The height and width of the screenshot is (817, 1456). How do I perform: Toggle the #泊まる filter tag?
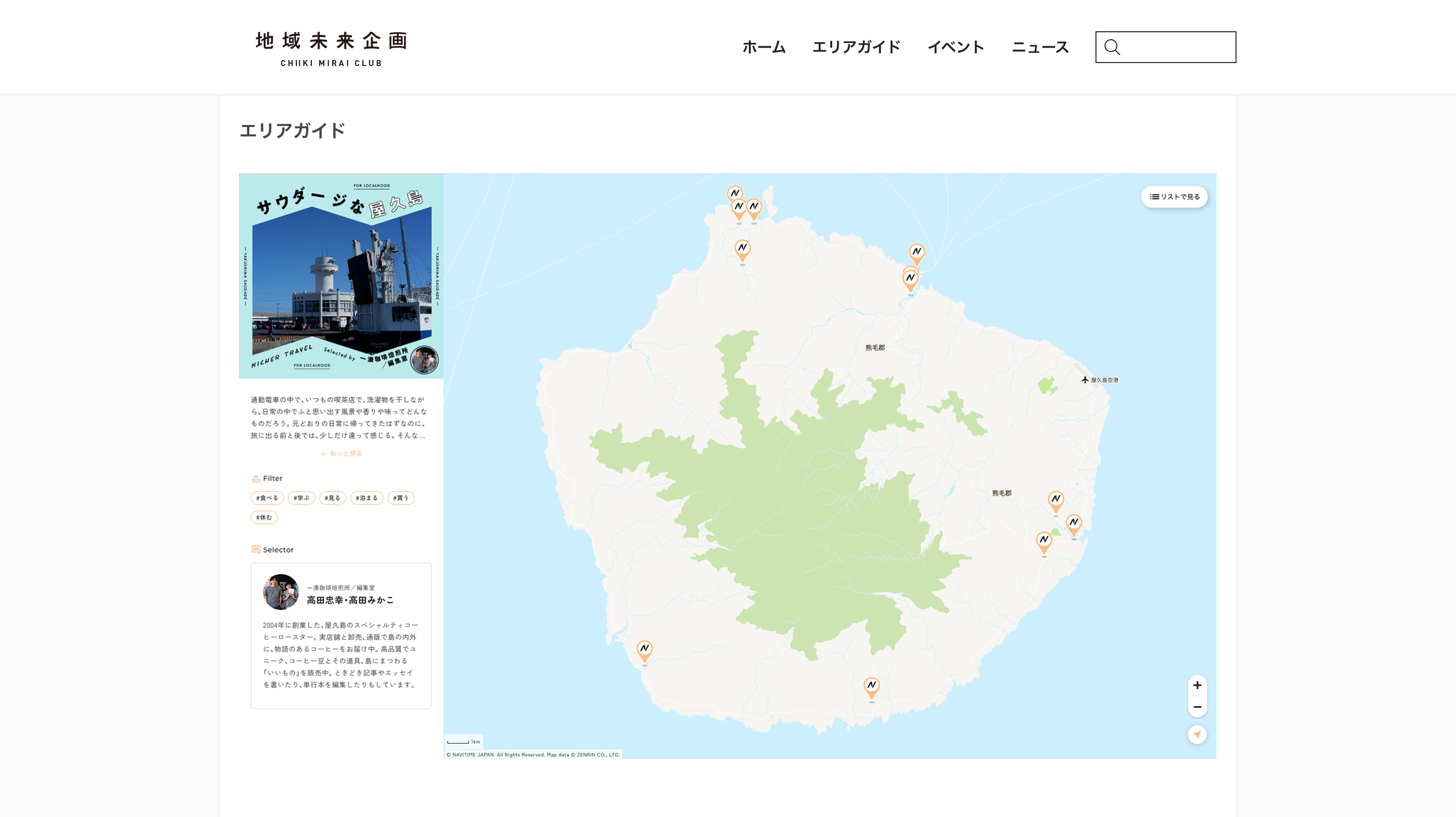366,498
